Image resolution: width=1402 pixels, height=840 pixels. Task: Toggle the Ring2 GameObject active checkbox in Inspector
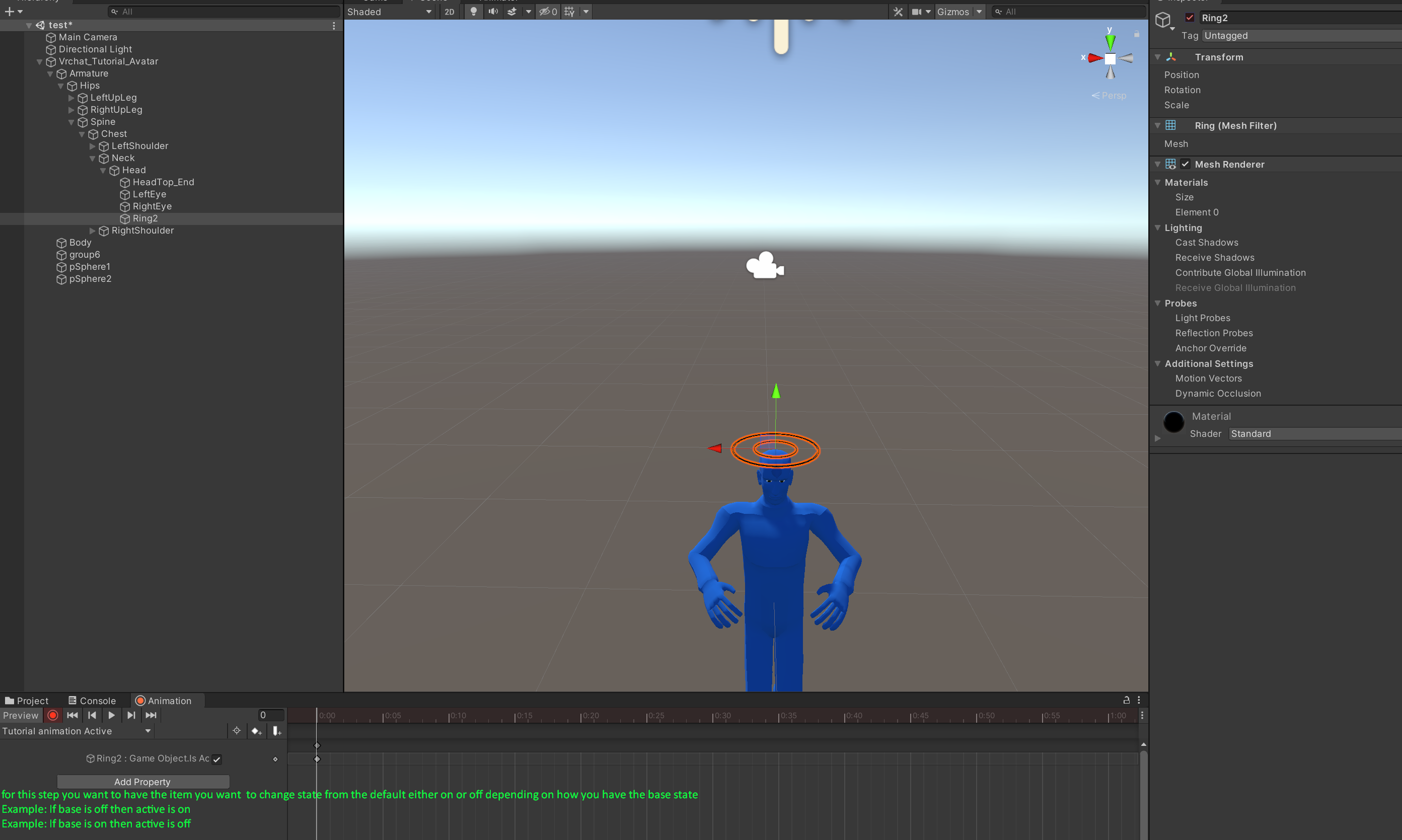tap(1189, 18)
